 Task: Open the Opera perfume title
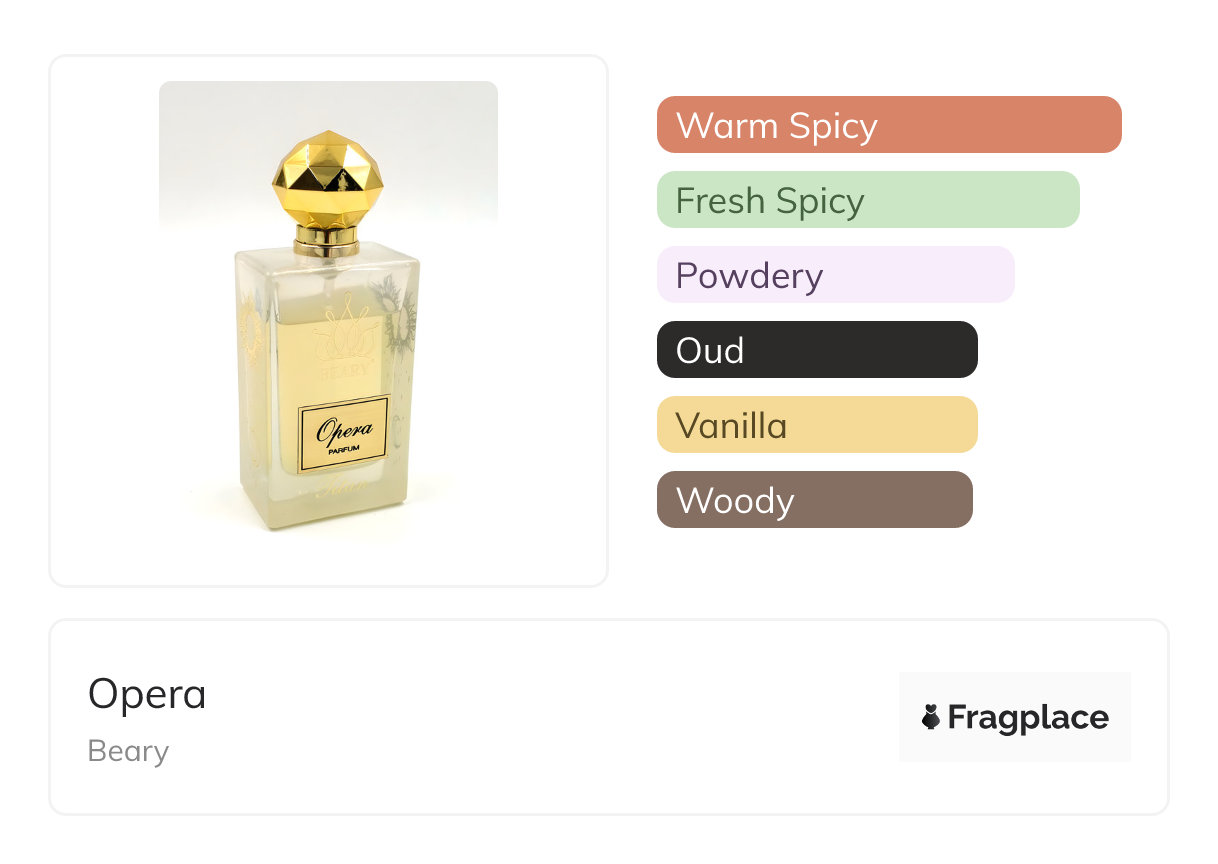(147, 694)
